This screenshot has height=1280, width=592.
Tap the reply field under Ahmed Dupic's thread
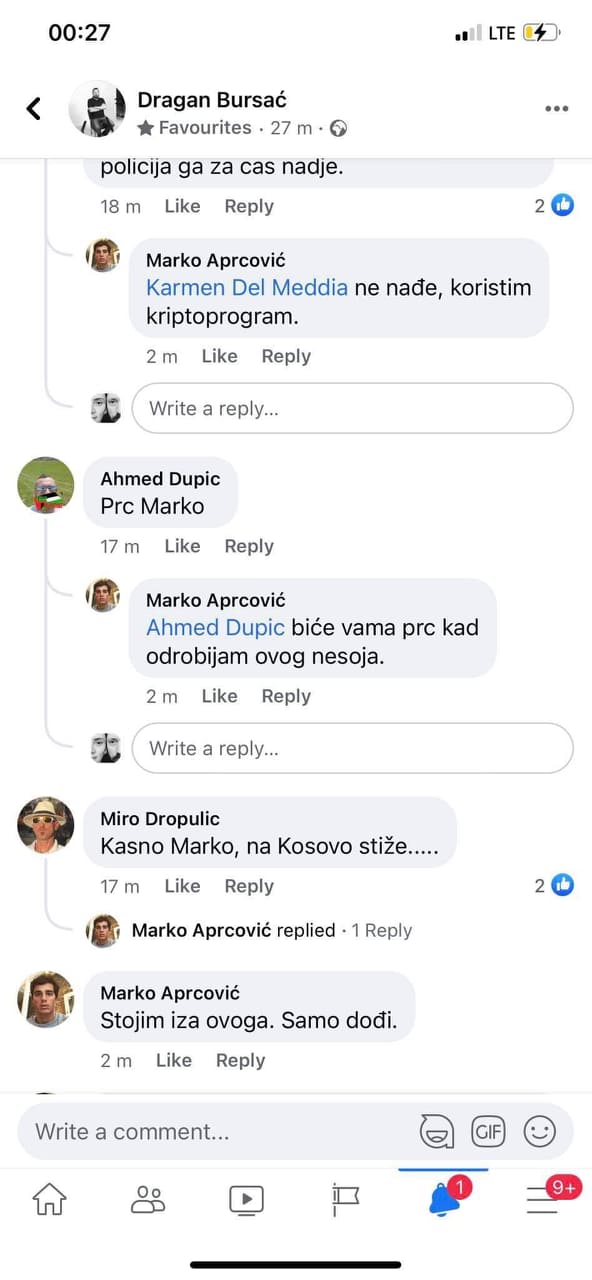point(353,748)
